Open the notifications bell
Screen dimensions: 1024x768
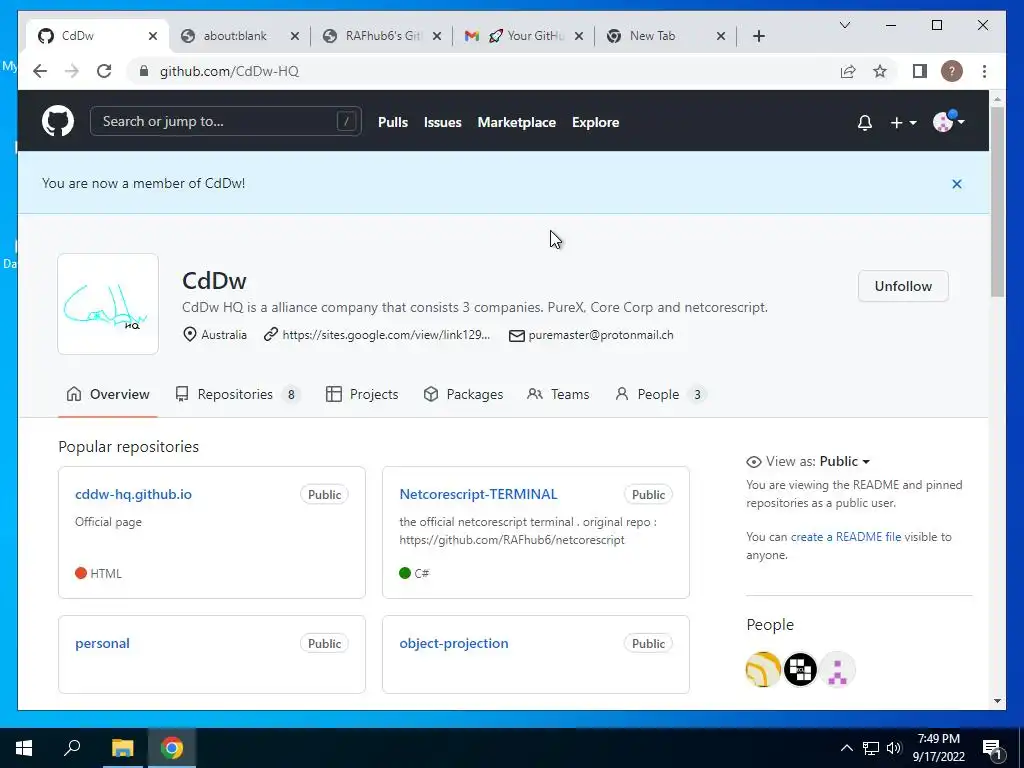coord(865,123)
